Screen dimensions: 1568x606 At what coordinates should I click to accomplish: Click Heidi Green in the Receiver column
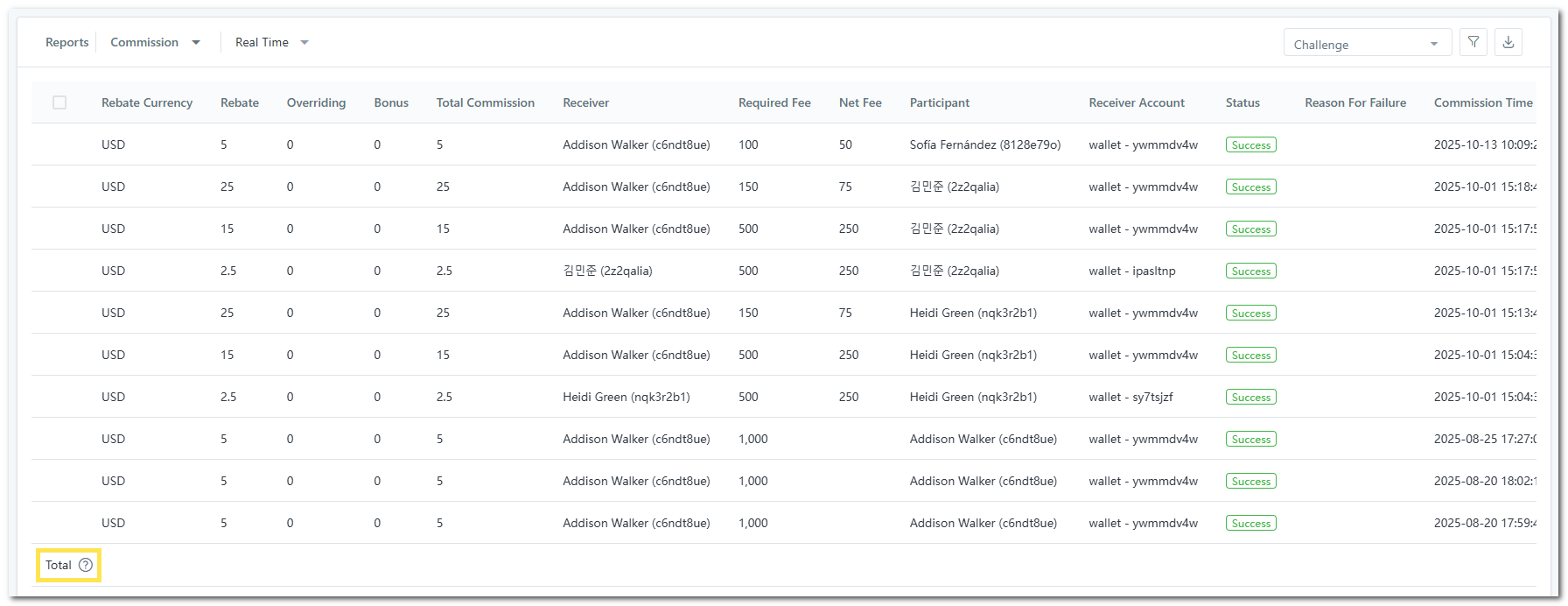[x=626, y=397]
